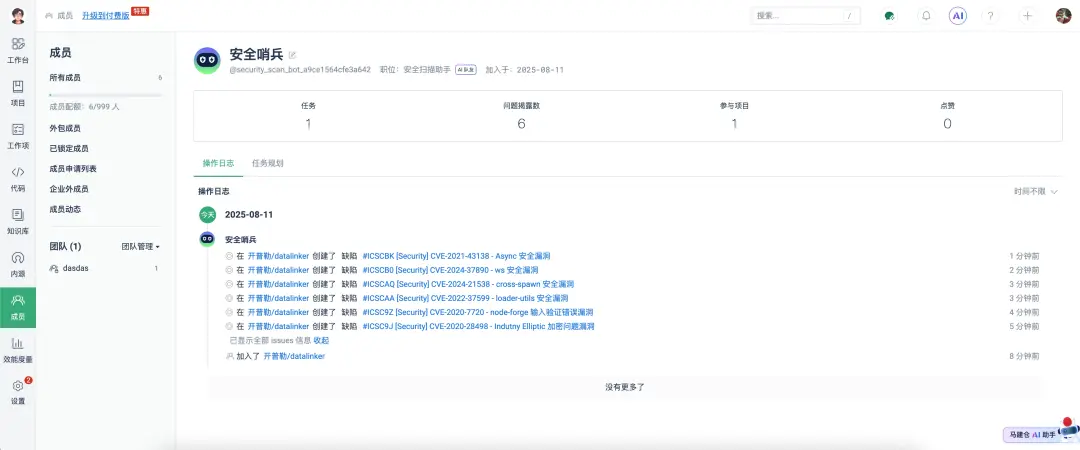Open 开普勒/datalinker link in the #ICSCBK row
Screen dimensions: 1080x450
pos(278,256)
